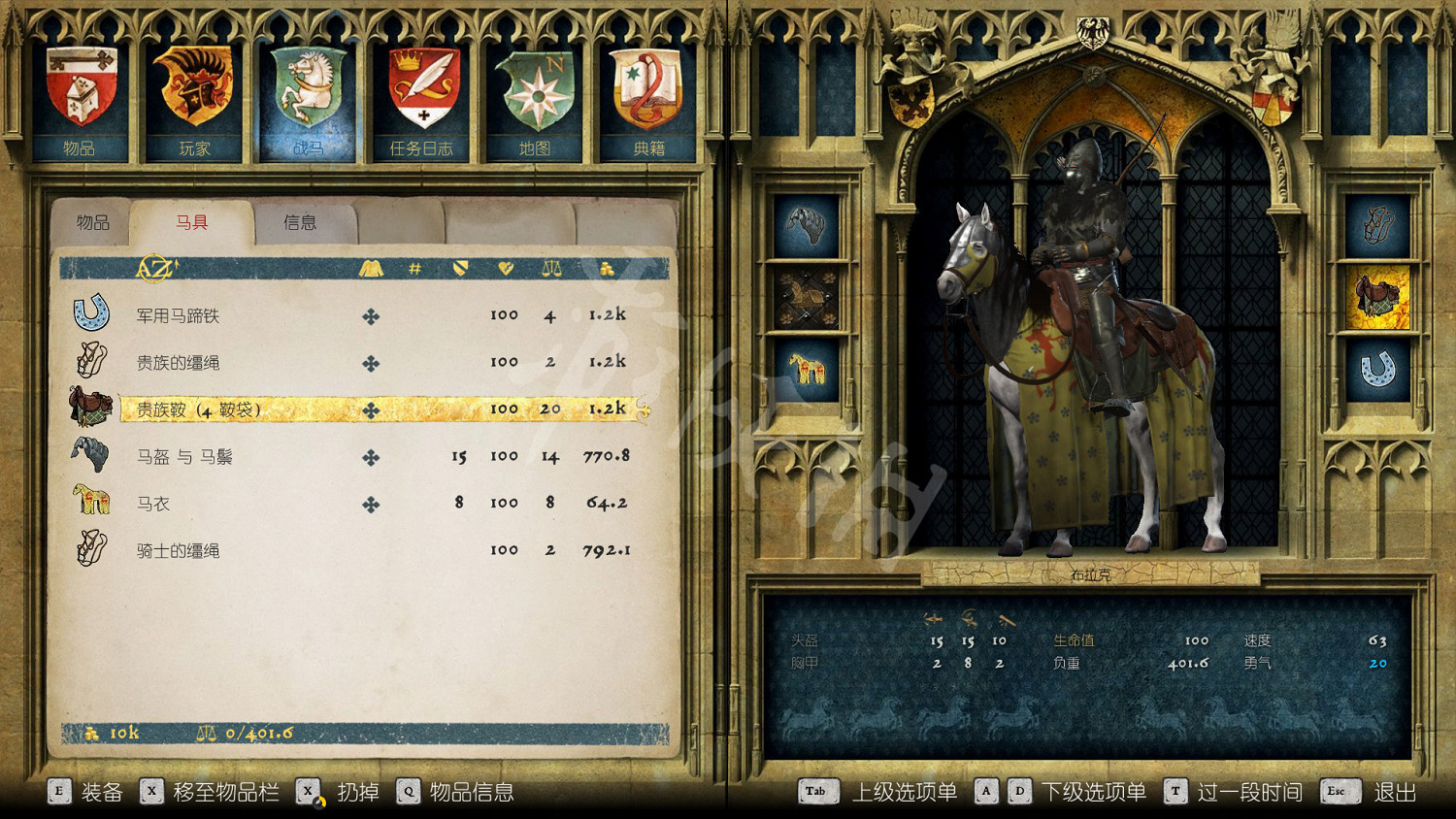The width and height of the screenshot is (1456, 819).
Task: Sort items alphabetically with AZ icon
Action: pyautogui.click(x=155, y=269)
